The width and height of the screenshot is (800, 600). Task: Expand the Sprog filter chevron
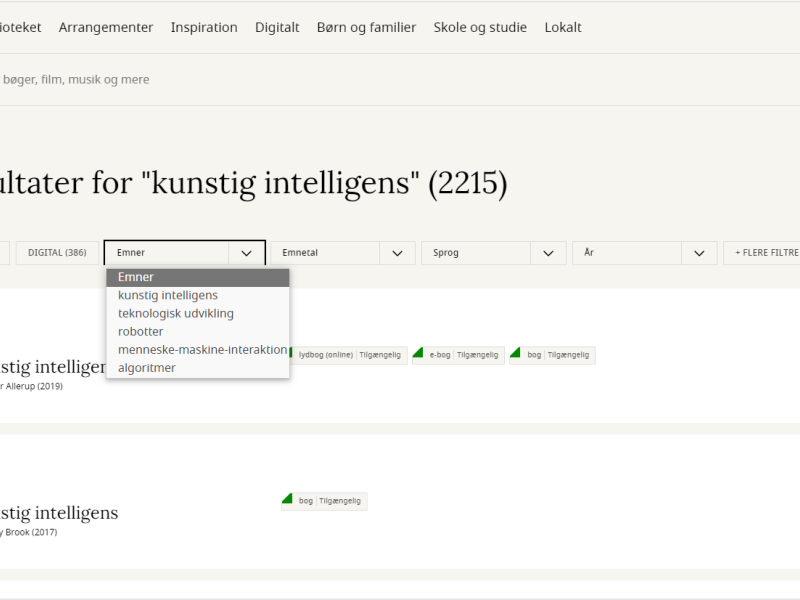pos(548,253)
